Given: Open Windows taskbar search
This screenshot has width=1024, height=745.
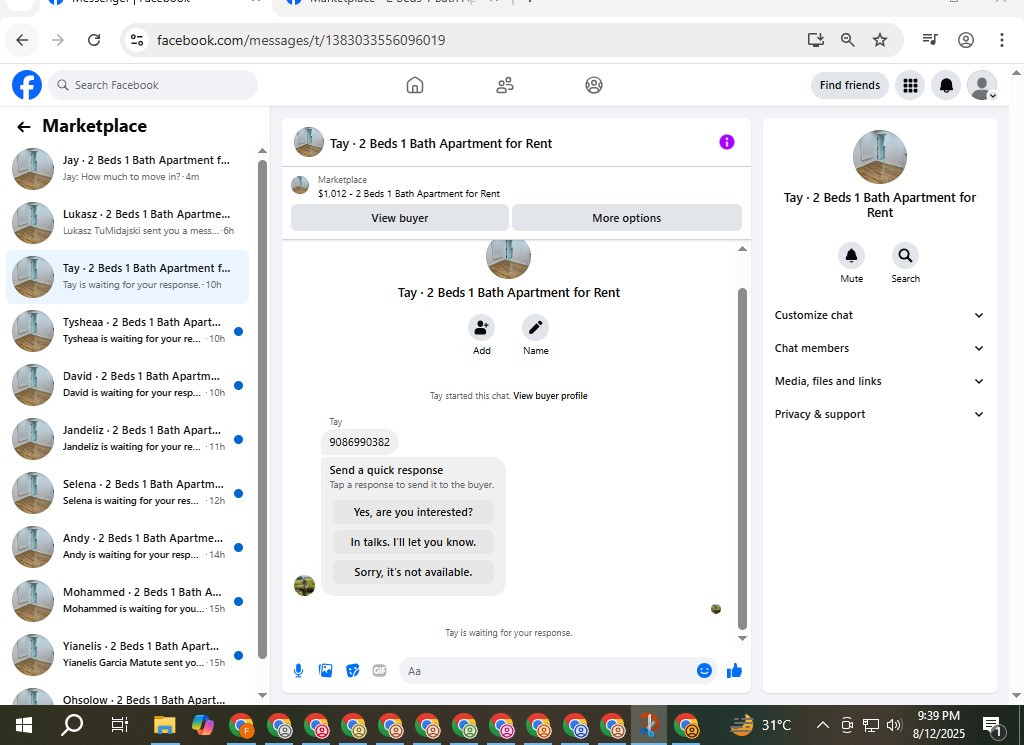Looking at the screenshot, I should point(72,725).
